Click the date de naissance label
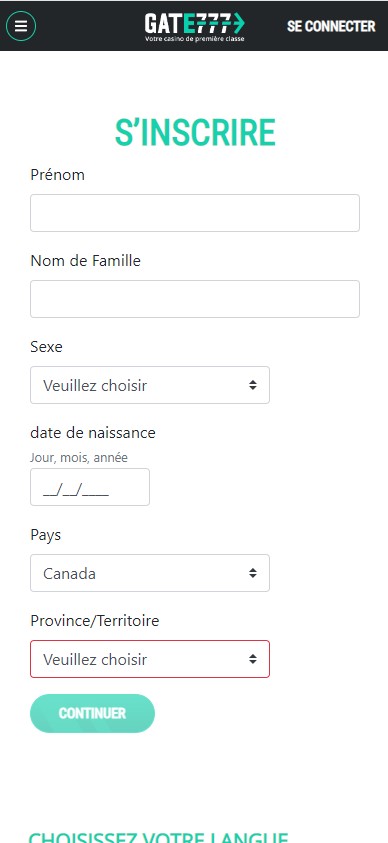This screenshot has width=388, height=843. click(x=93, y=433)
